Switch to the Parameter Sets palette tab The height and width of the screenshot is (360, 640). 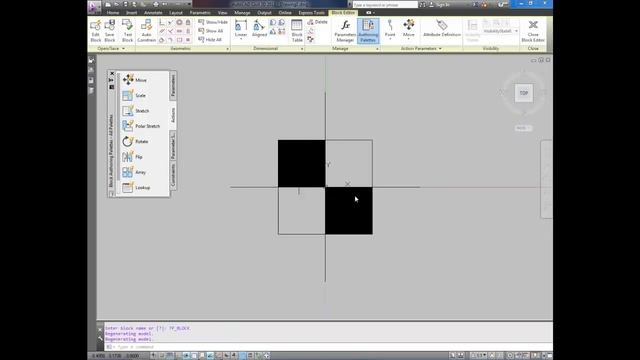tap(173, 146)
